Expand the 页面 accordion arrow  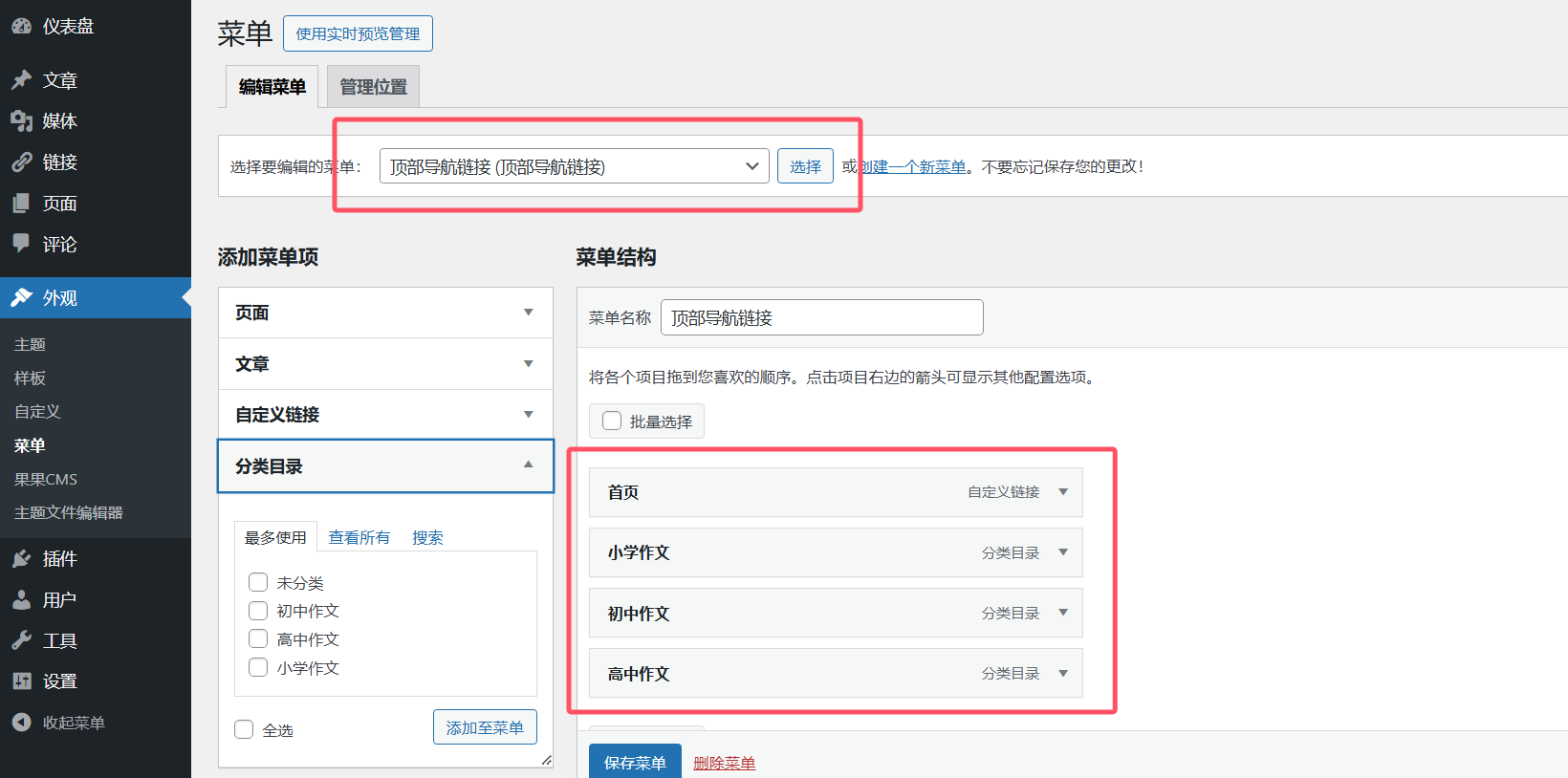(529, 313)
